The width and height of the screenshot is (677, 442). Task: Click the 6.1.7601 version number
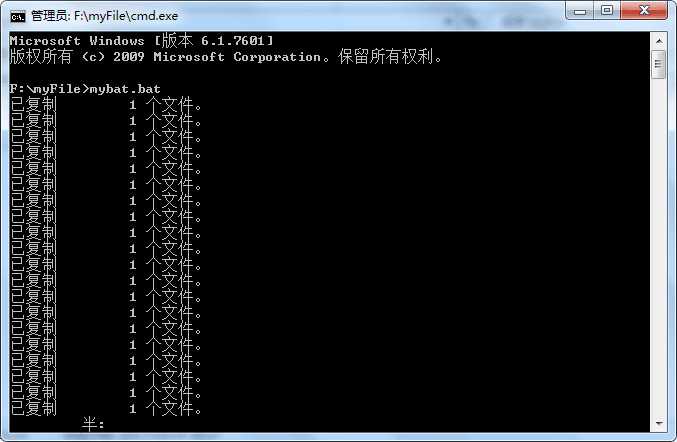233,41
